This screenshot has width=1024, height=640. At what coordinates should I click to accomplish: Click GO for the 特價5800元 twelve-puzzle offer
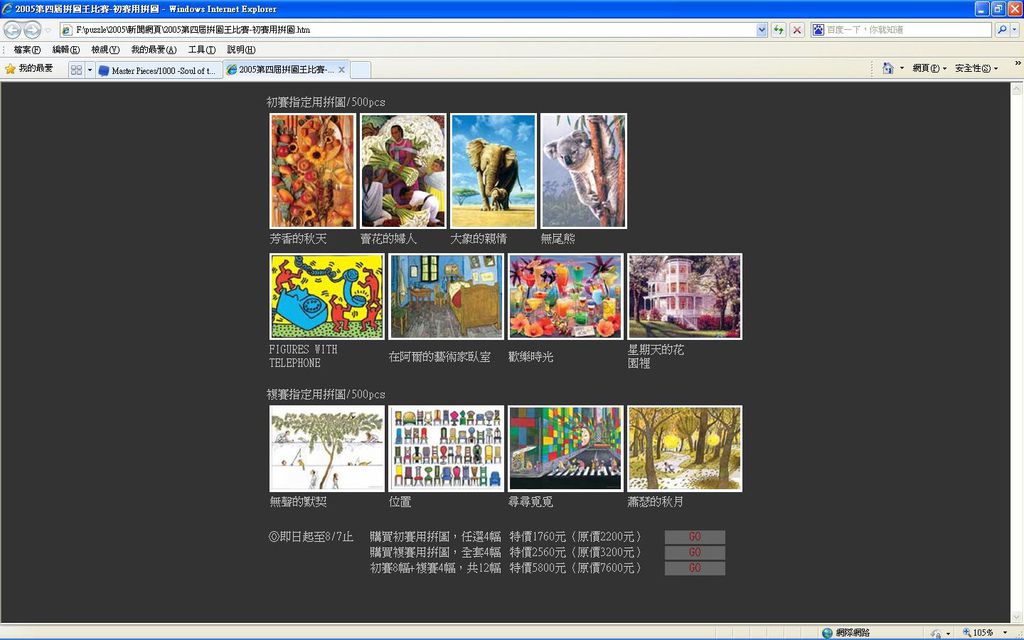[695, 568]
